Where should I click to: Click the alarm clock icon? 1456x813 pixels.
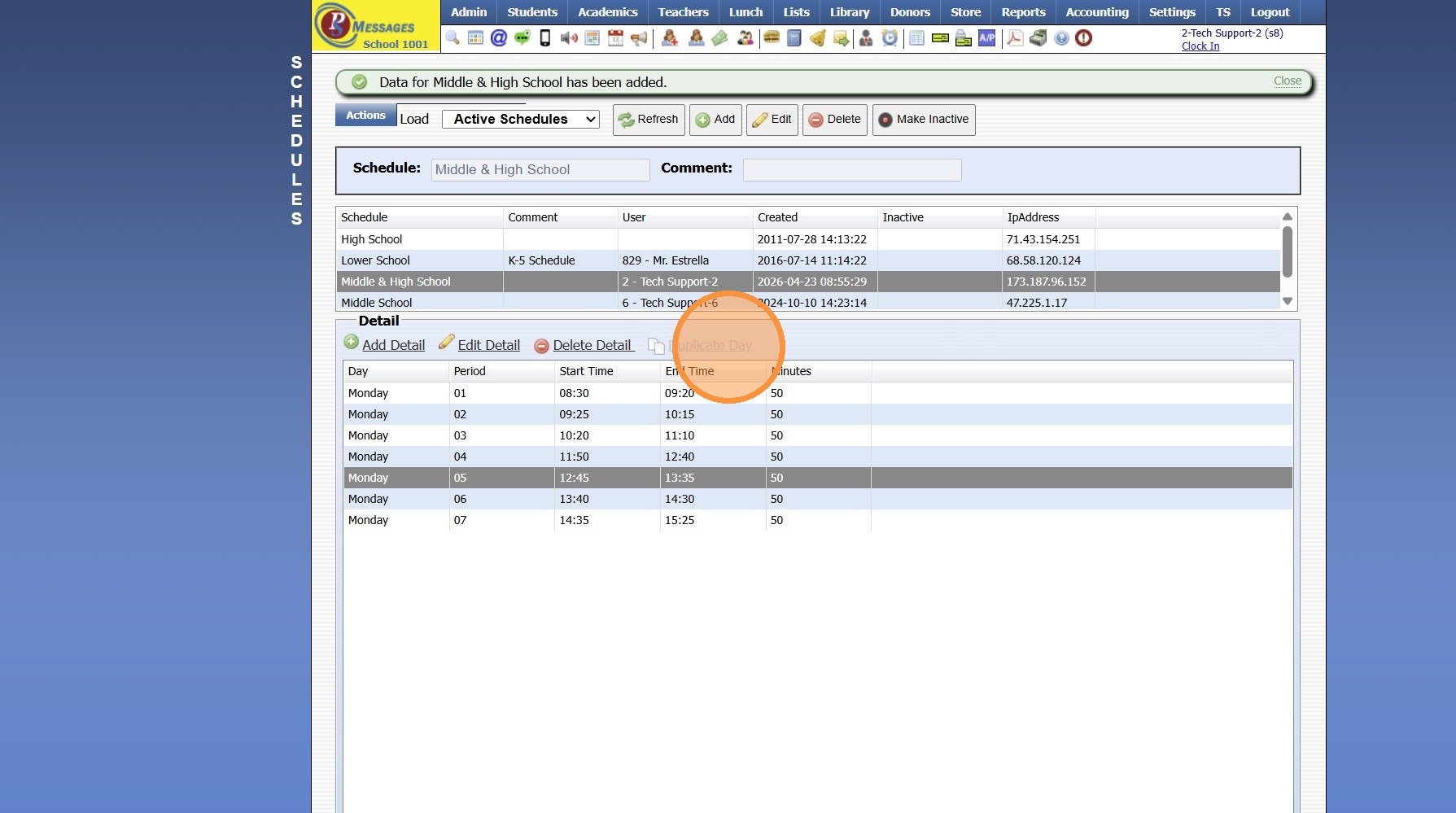[x=890, y=38]
